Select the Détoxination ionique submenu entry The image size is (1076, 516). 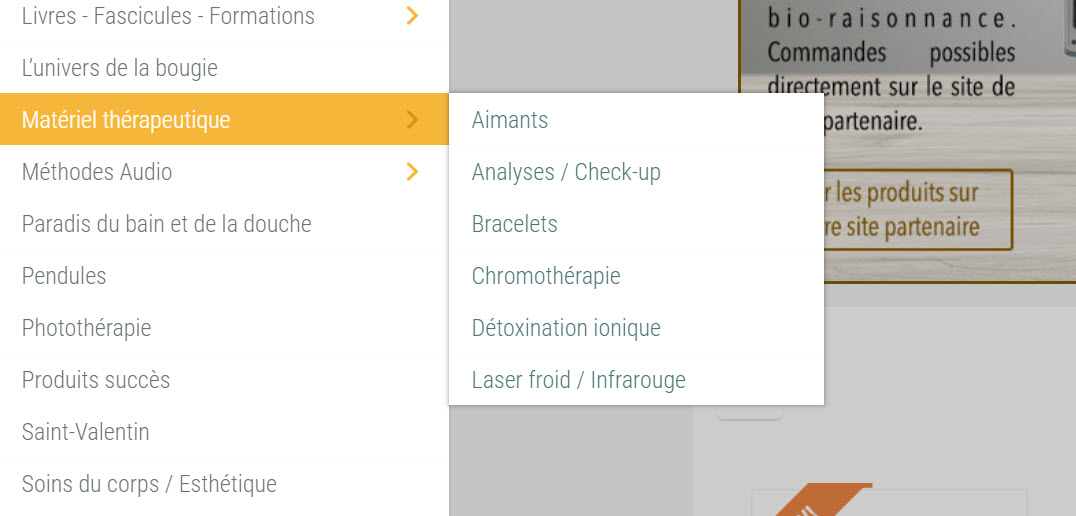[566, 328]
